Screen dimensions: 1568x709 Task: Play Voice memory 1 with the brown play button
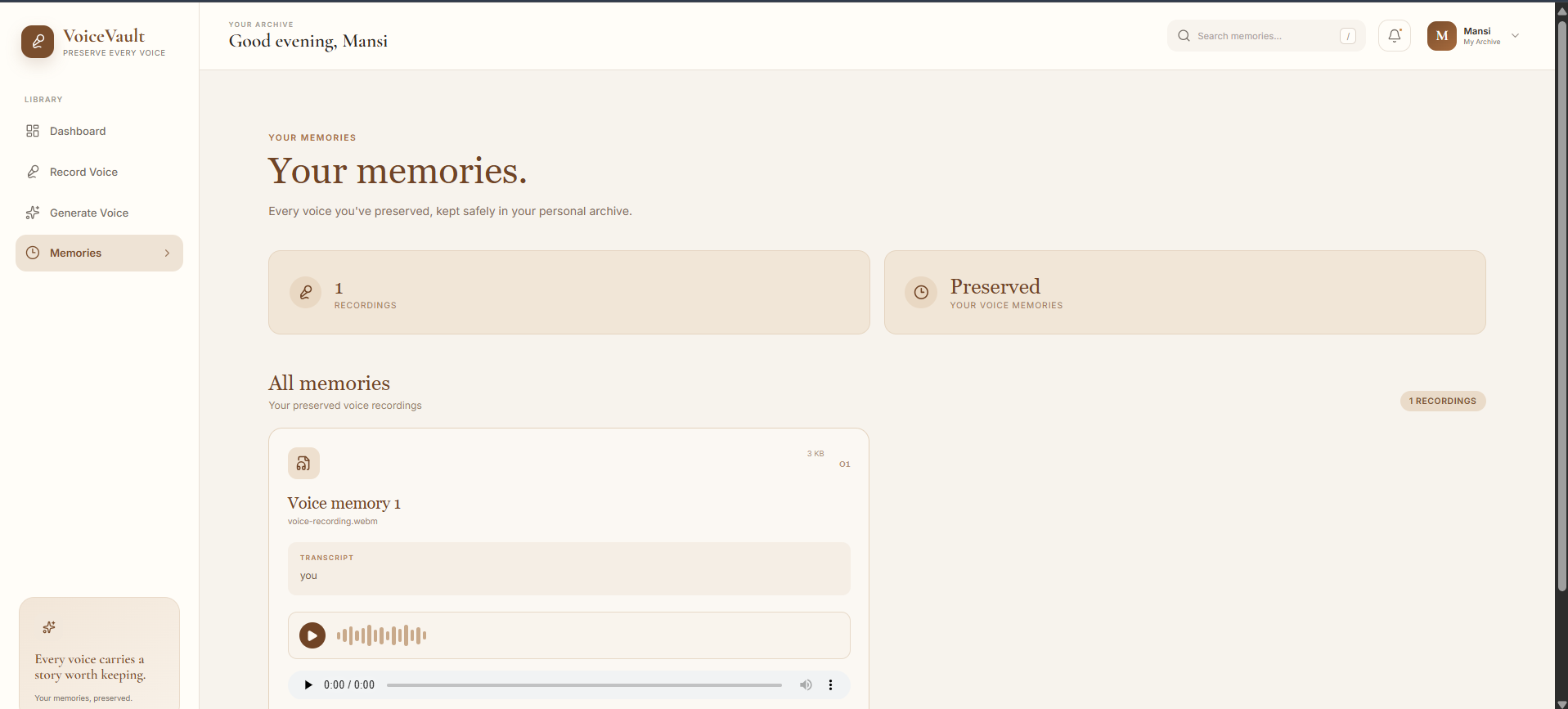coord(312,635)
